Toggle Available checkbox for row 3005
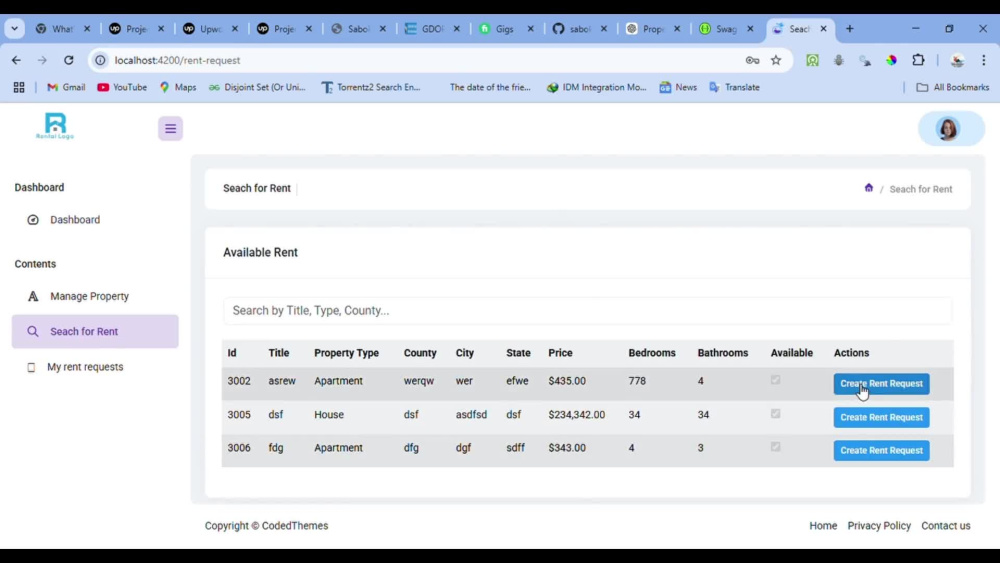The height and width of the screenshot is (563, 1000). coord(775,414)
